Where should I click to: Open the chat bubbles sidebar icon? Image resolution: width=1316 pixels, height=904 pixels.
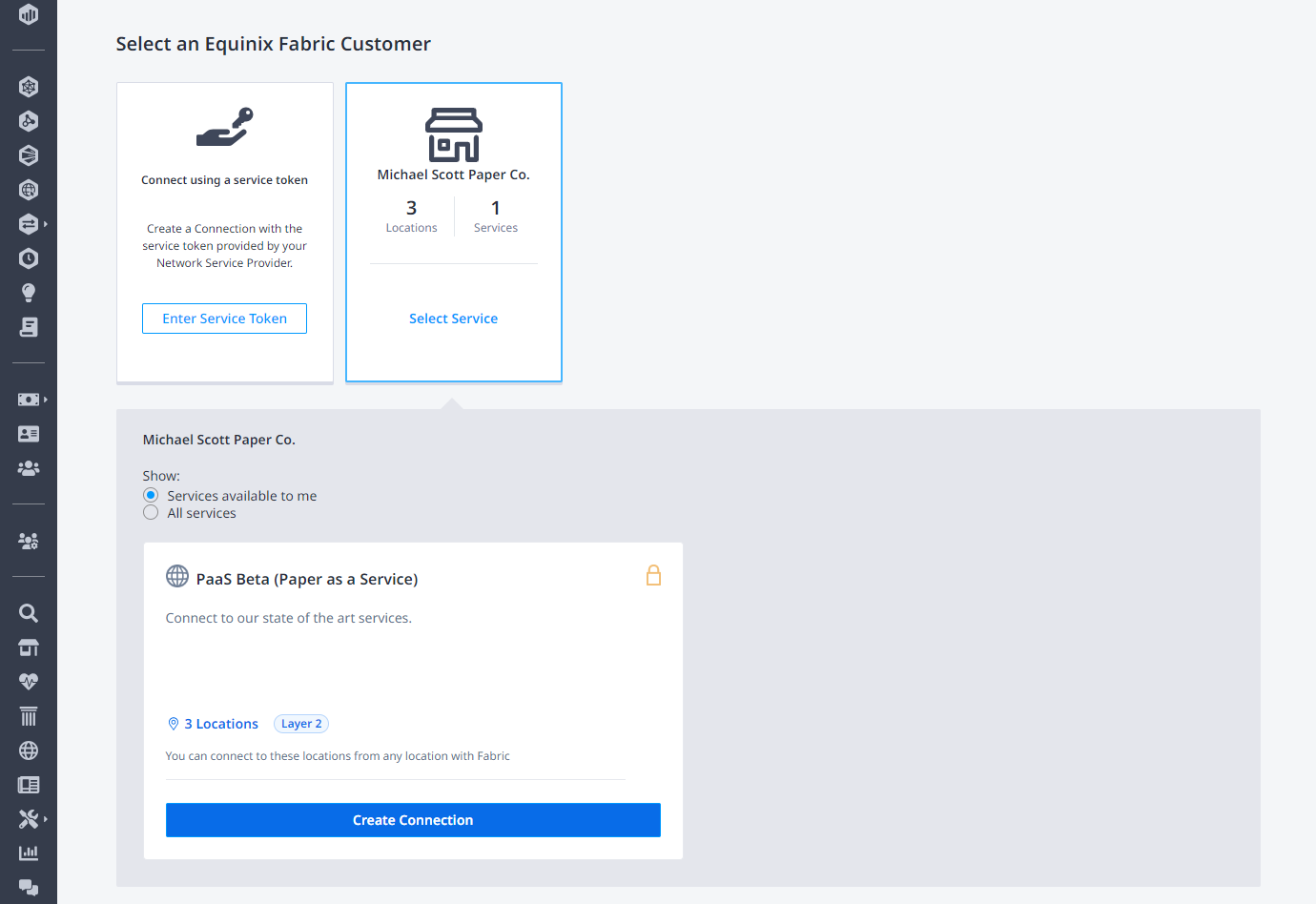[x=29, y=888]
